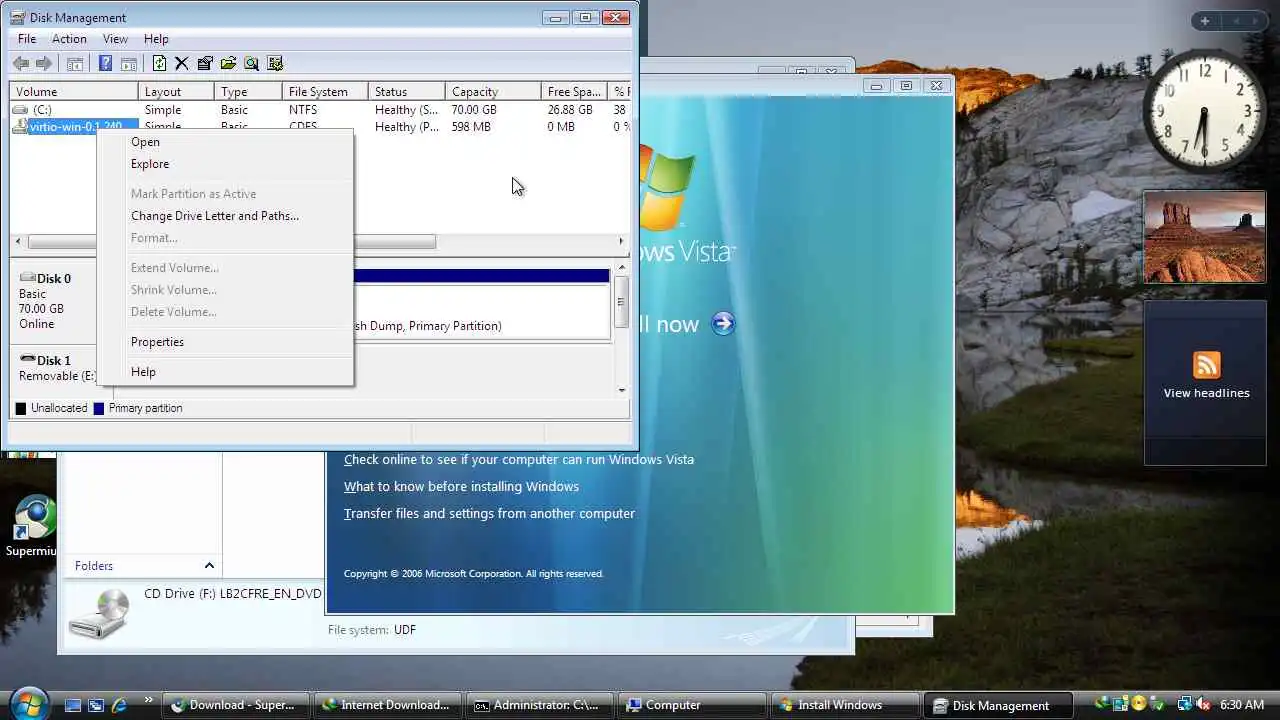Click the Forward arrow in Disk Management toolbar
Screen dimensions: 1280x720
[44, 63]
